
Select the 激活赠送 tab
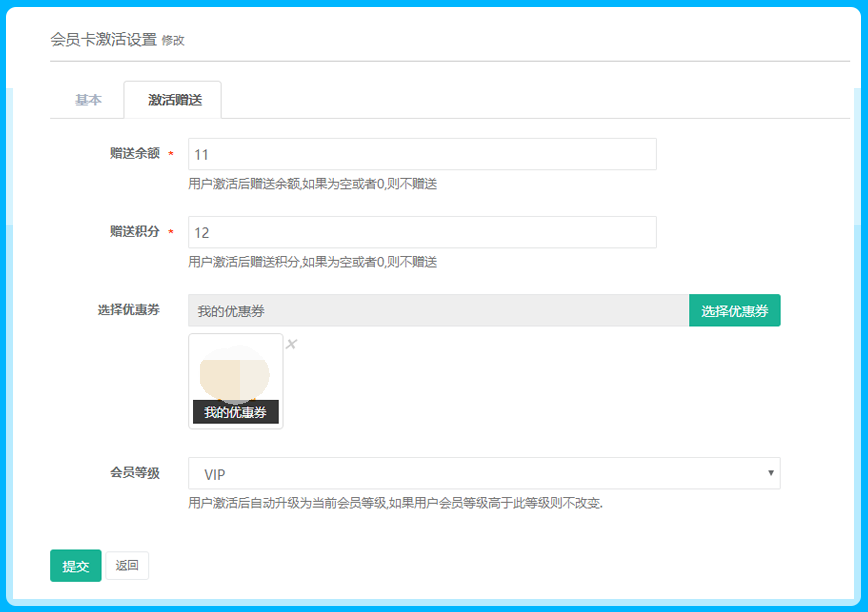coord(173,100)
